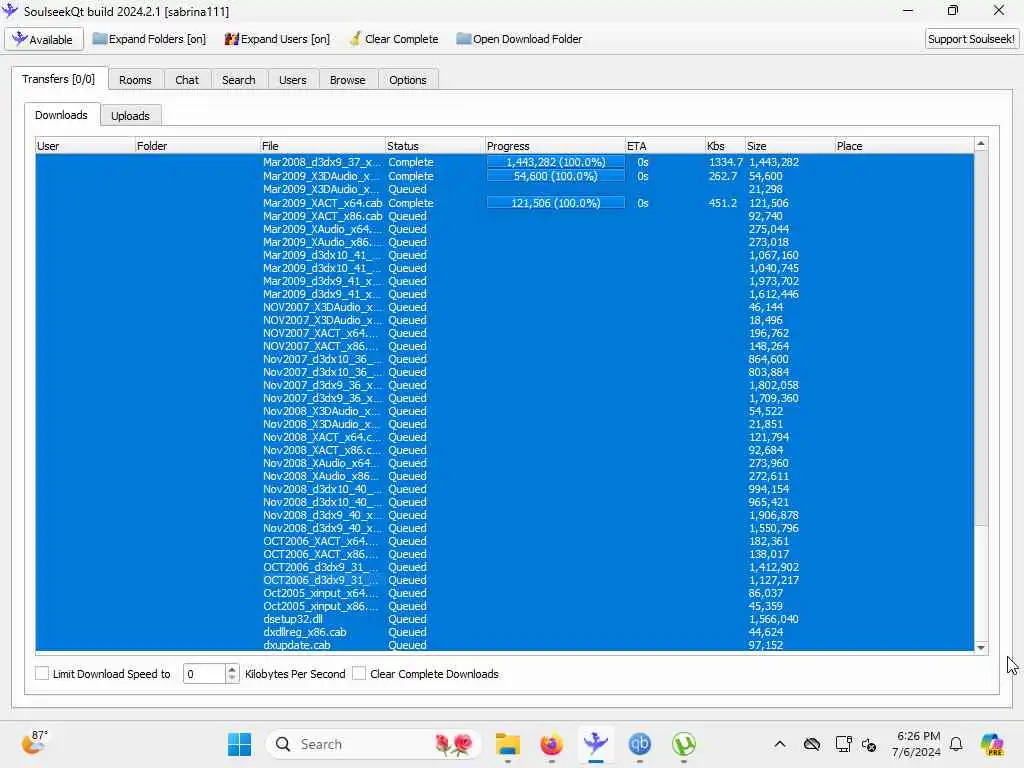
Task: Click progress bar showing 1,443,282 (100.0%)
Action: (x=555, y=162)
